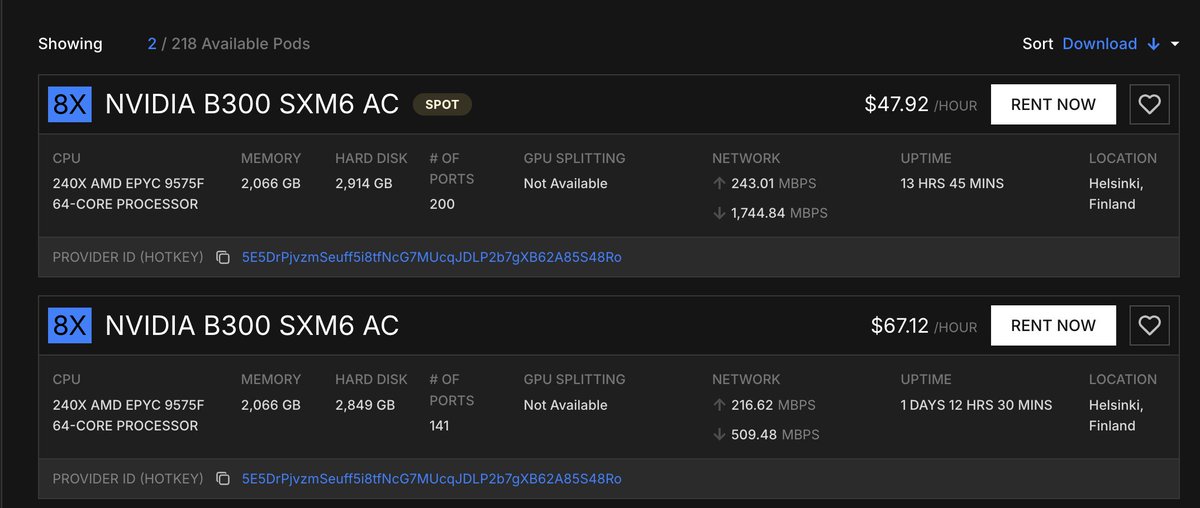Click uptime 13 HRS 45 MINS
The image size is (1200, 508).
coord(952,183)
